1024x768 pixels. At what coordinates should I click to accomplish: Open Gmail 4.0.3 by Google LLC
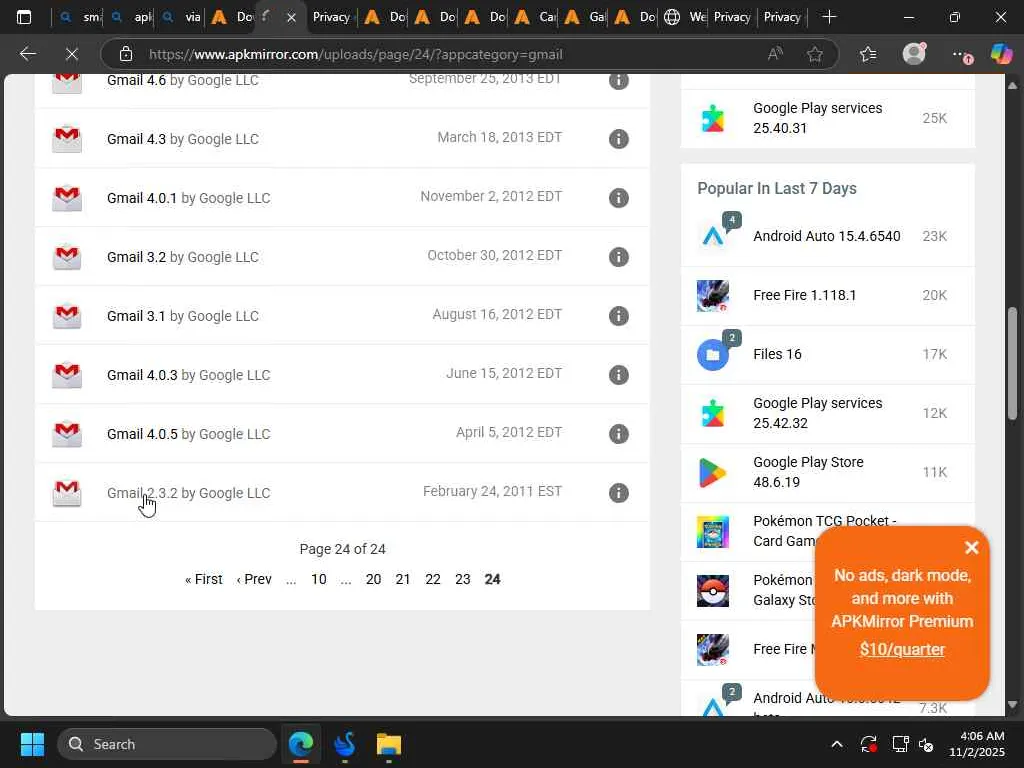(189, 375)
